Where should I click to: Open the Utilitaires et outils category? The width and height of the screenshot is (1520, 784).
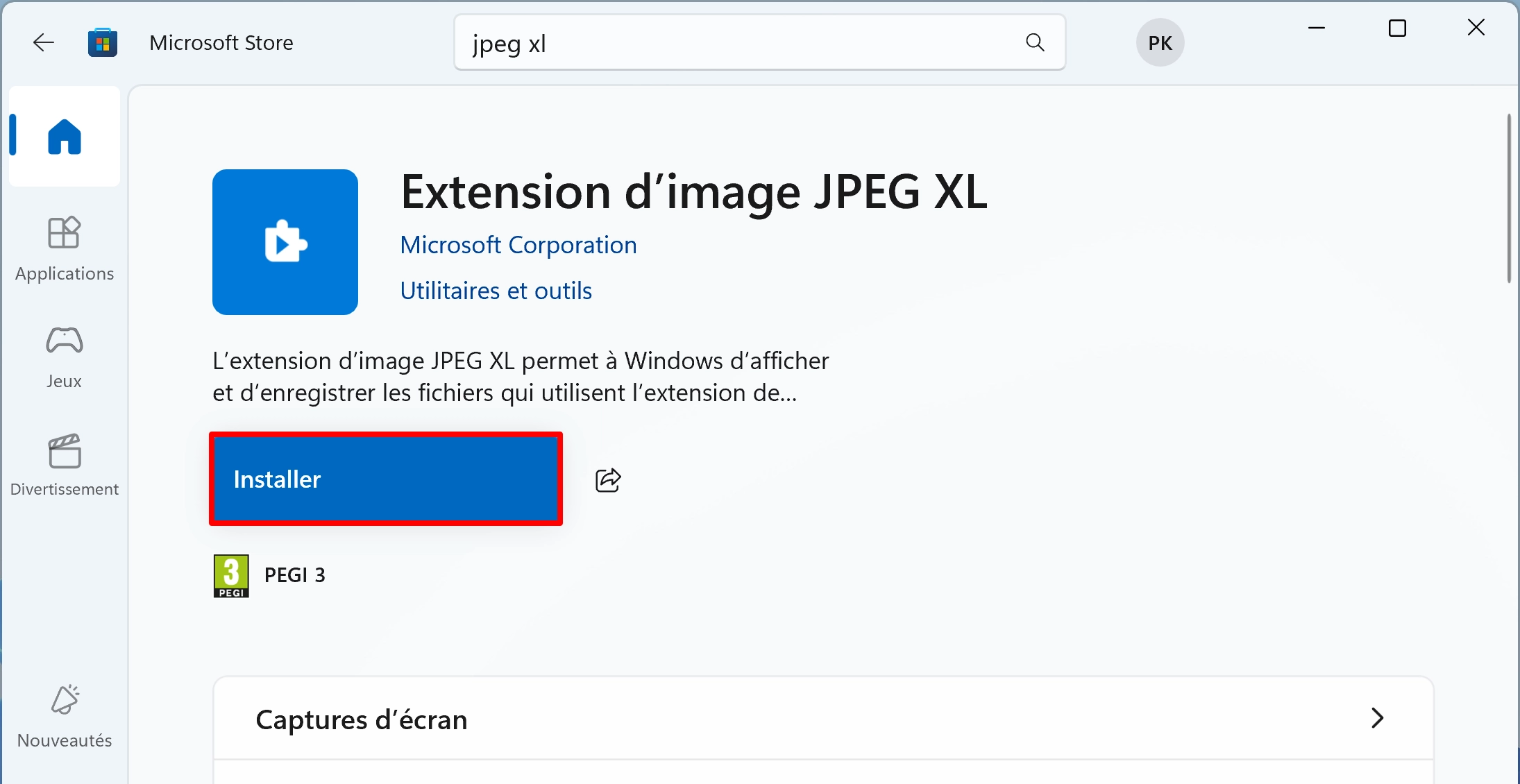(496, 291)
